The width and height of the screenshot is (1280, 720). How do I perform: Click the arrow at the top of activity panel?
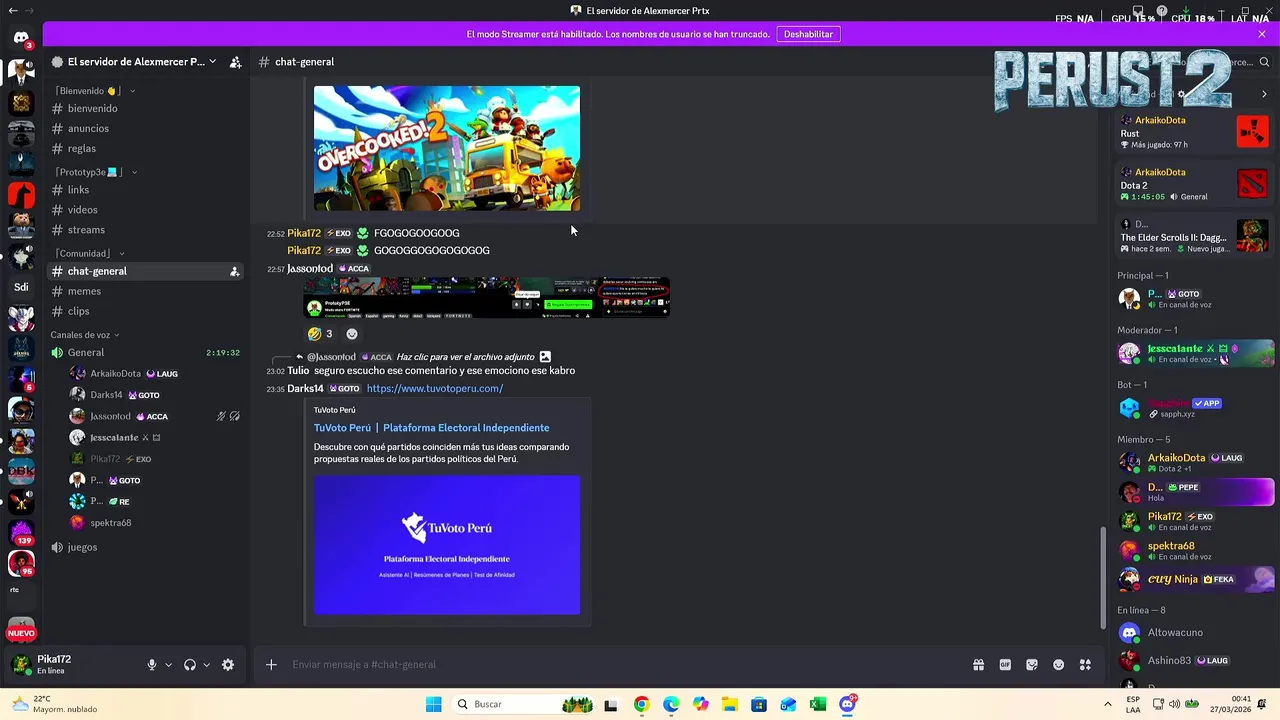(1264, 94)
